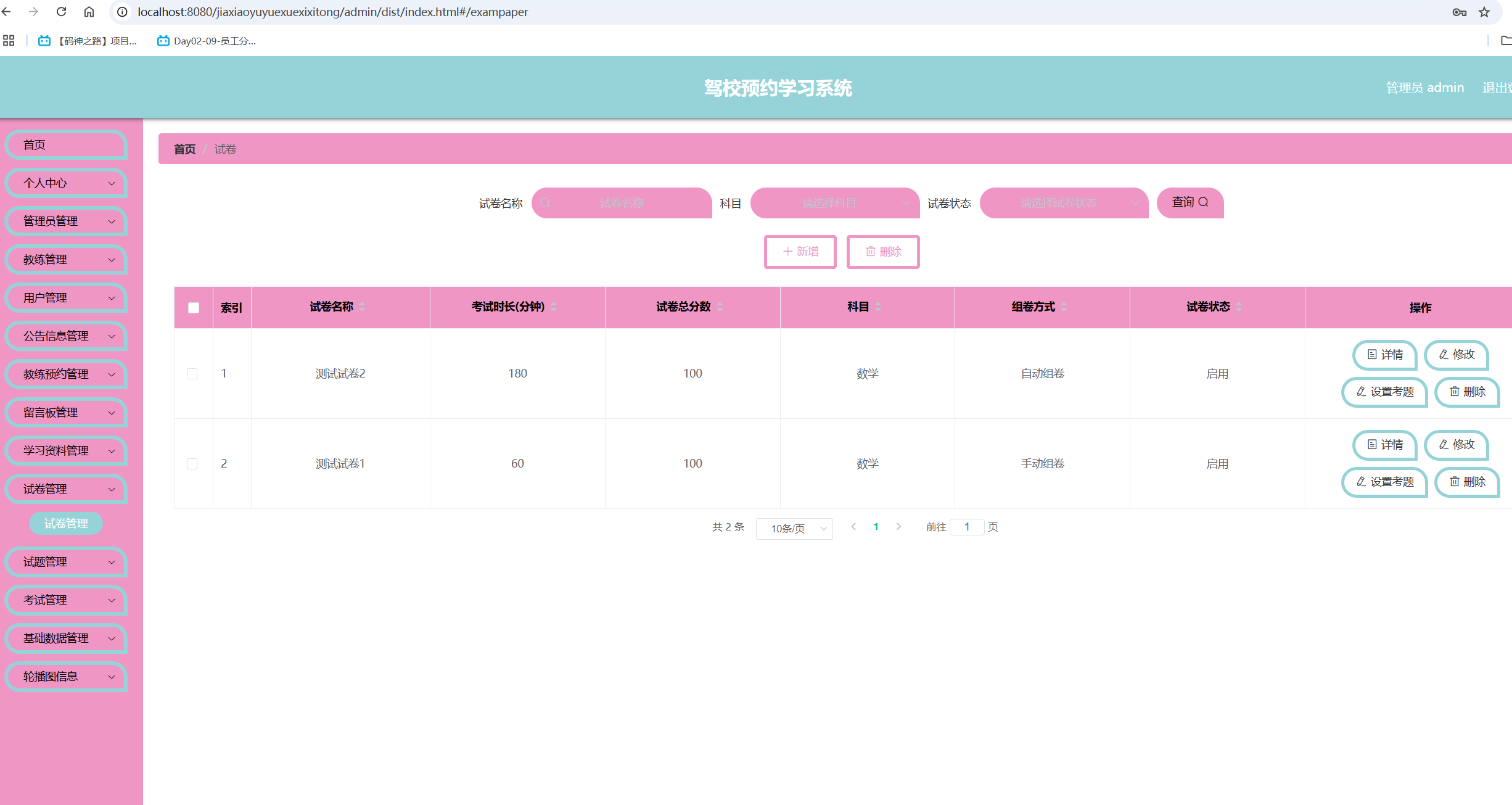Click the 前往 page number input
1512x805 pixels.
pos(967,527)
